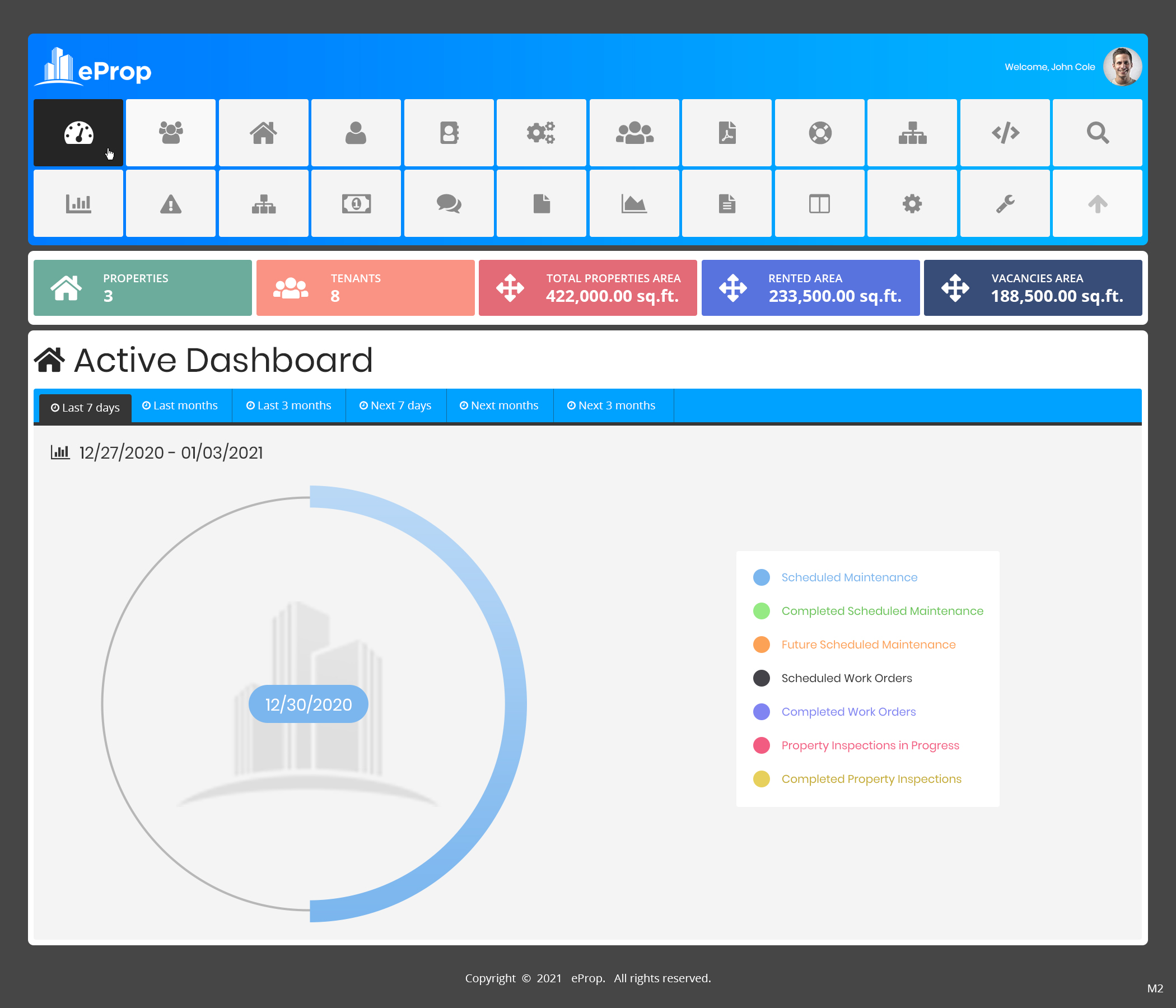Click the wrench maintenance icon tile

(x=1005, y=203)
